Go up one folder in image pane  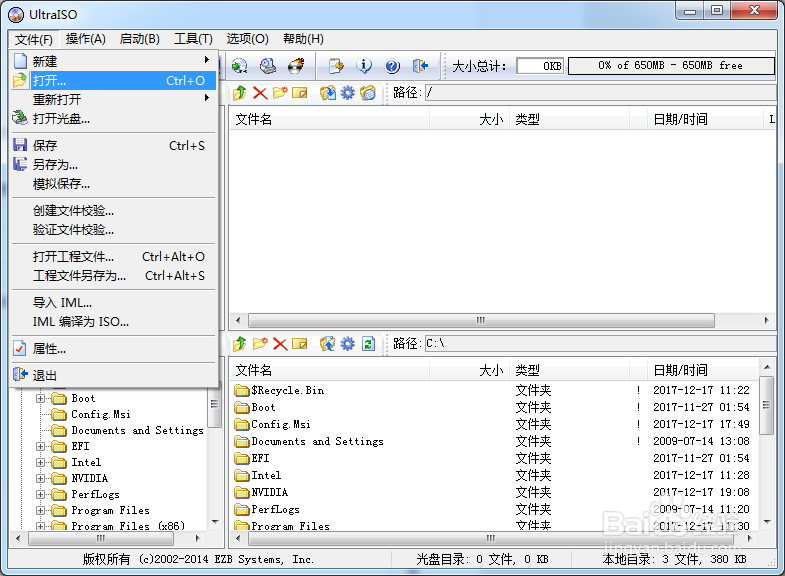(x=240, y=93)
